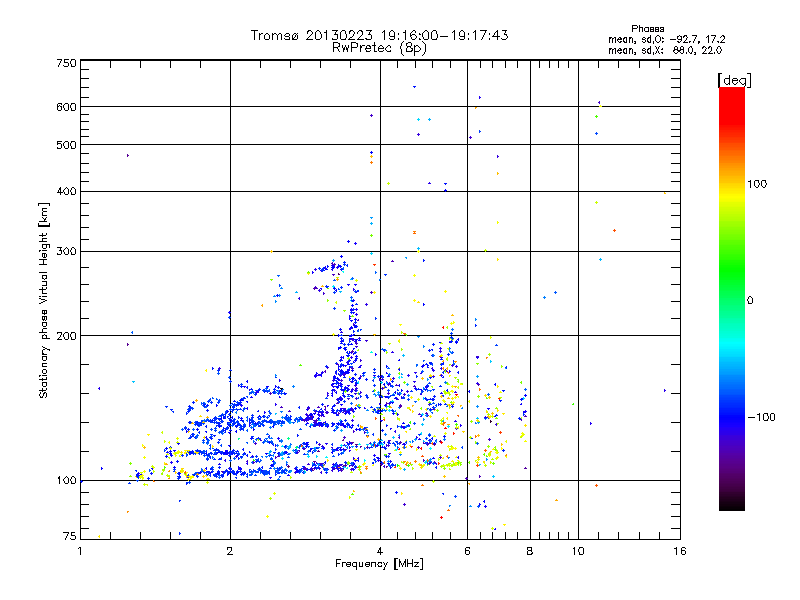The width and height of the screenshot is (800, 600).
Task: Click the 'RwPretec (8p)' subtitle
Action: coord(379,48)
